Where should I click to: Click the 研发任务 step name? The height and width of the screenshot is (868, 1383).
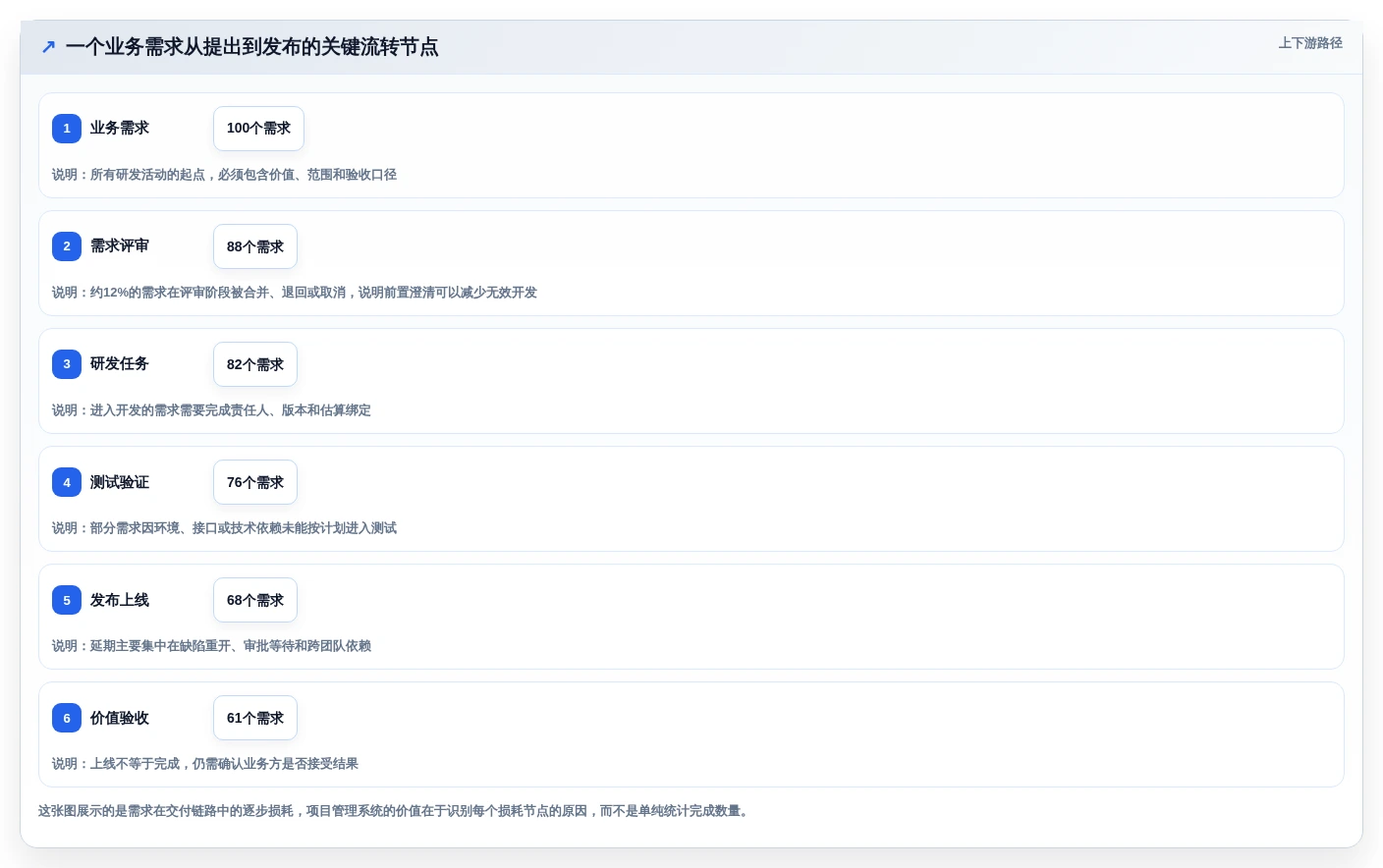tap(120, 363)
